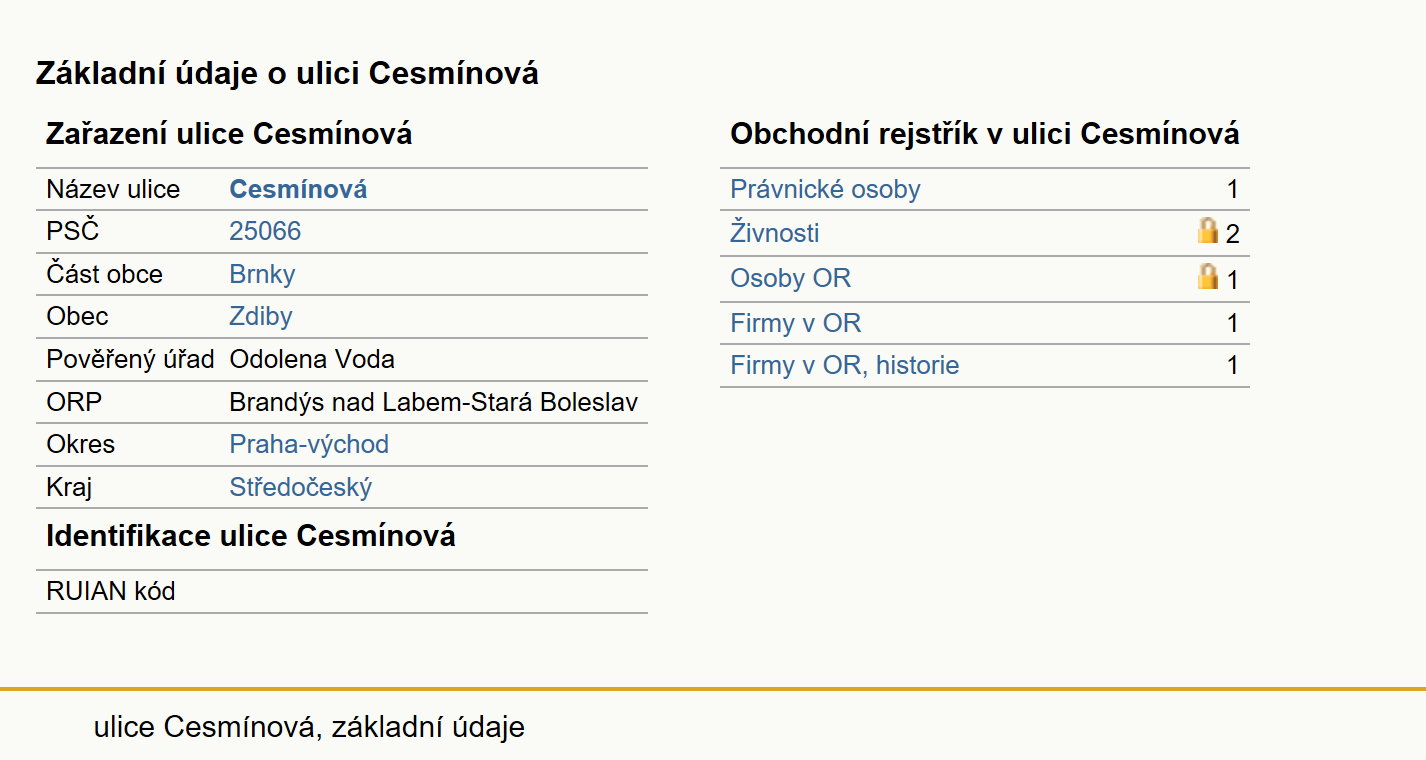This screenshot has height=760, width=1426.
Task: Click the Identifikace ulice Cesmínová heading
Action: 251,536
